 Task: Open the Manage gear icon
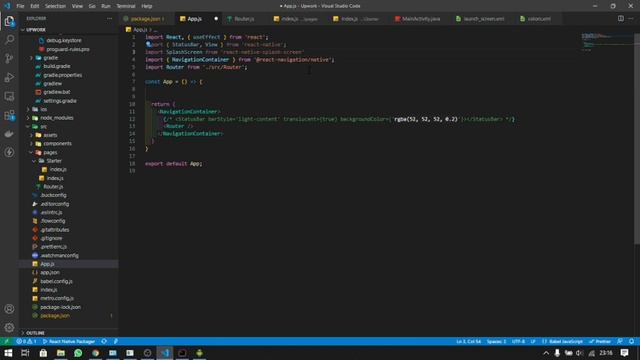click(9, 327)
